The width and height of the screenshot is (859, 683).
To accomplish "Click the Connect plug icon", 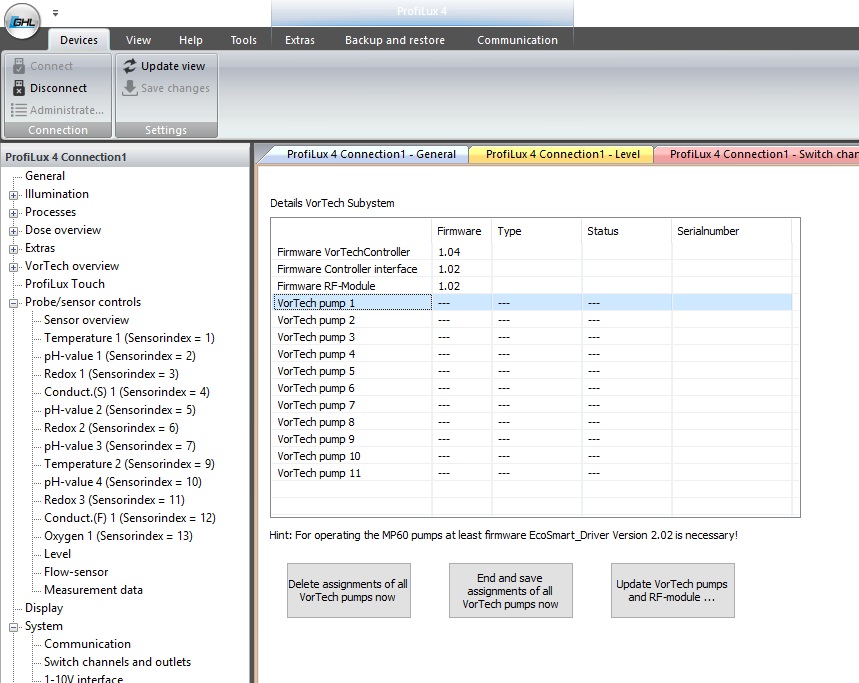I will click(x=19, y=66).
